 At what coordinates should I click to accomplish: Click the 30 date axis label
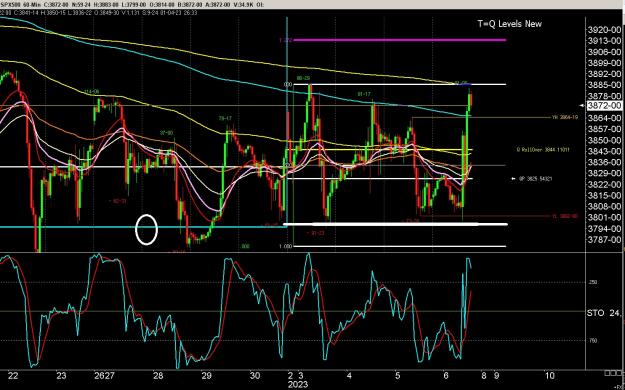pyautogui.click(x=255, y=375)
